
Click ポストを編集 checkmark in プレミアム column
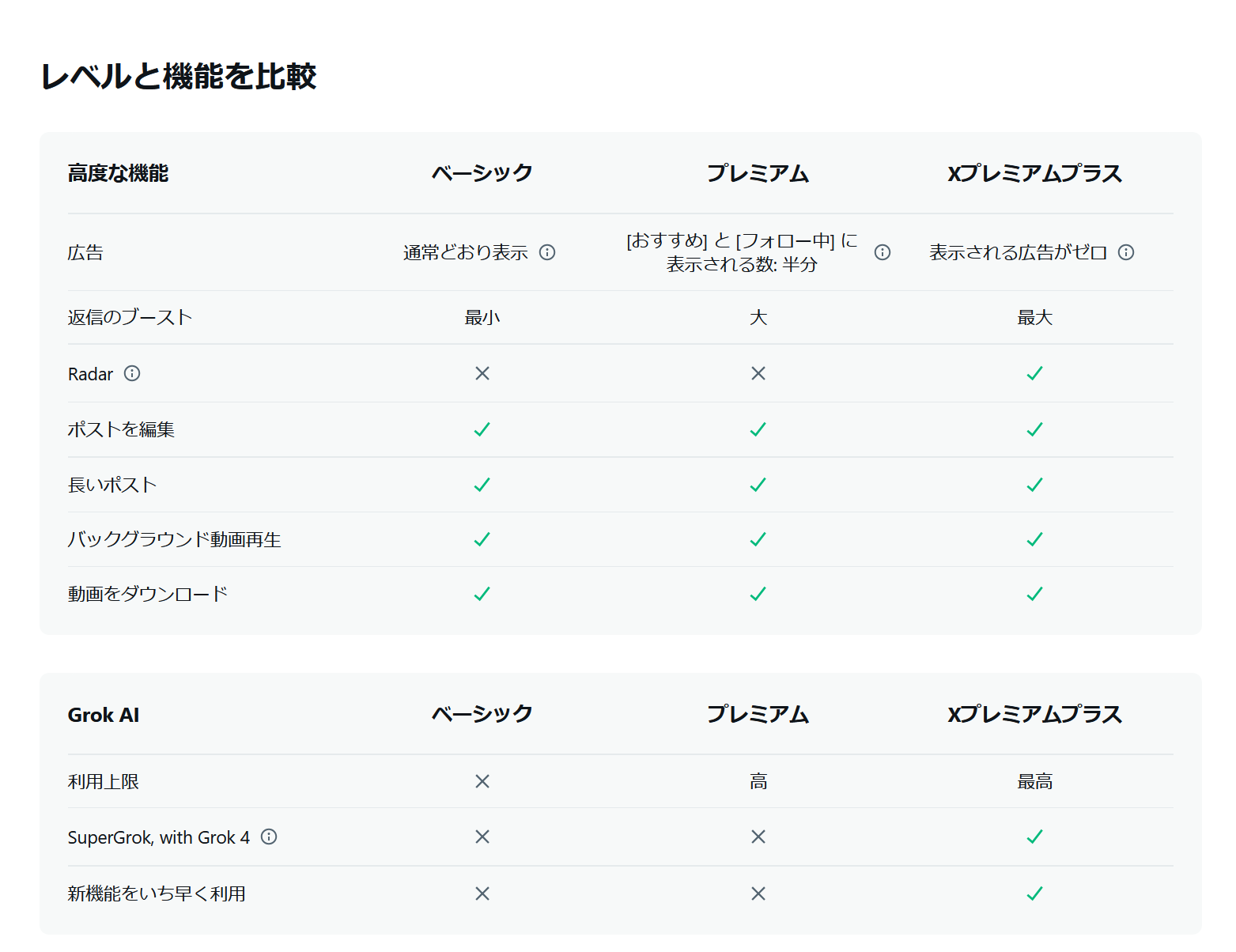click(758, 429)
